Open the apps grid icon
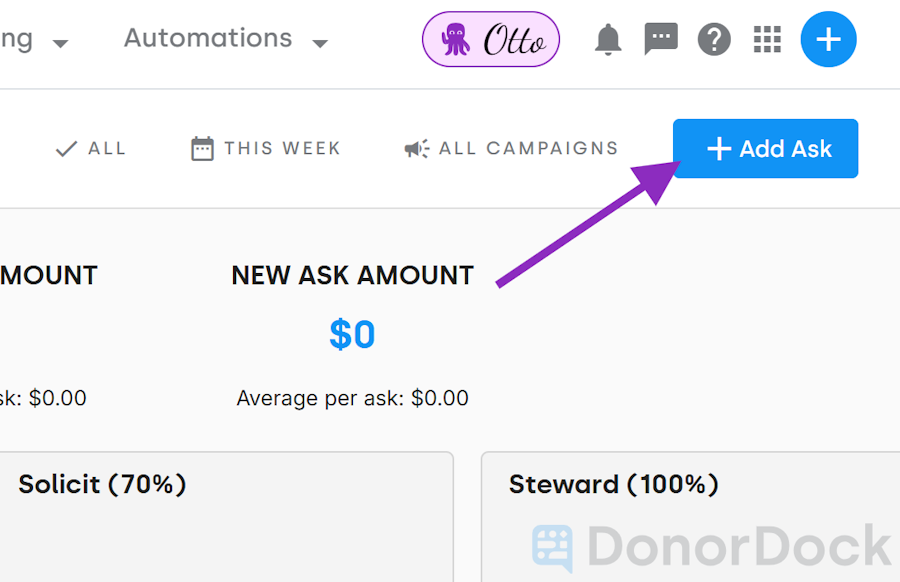Screen dimensions: 900x582 click(x=767, y=39)
